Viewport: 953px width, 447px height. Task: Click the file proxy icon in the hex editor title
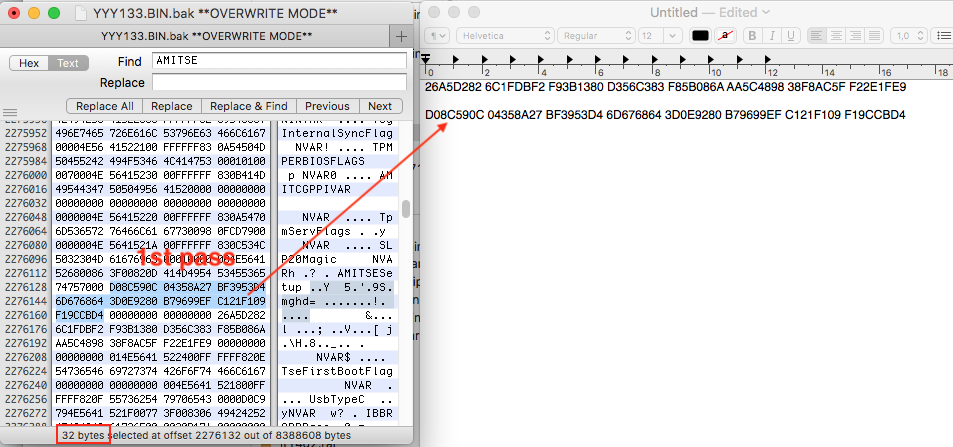click(81, 13)
